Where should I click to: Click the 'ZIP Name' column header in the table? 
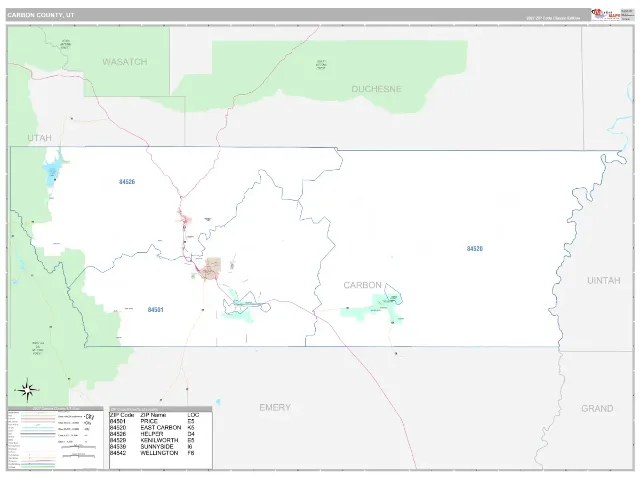click(153, 415)
